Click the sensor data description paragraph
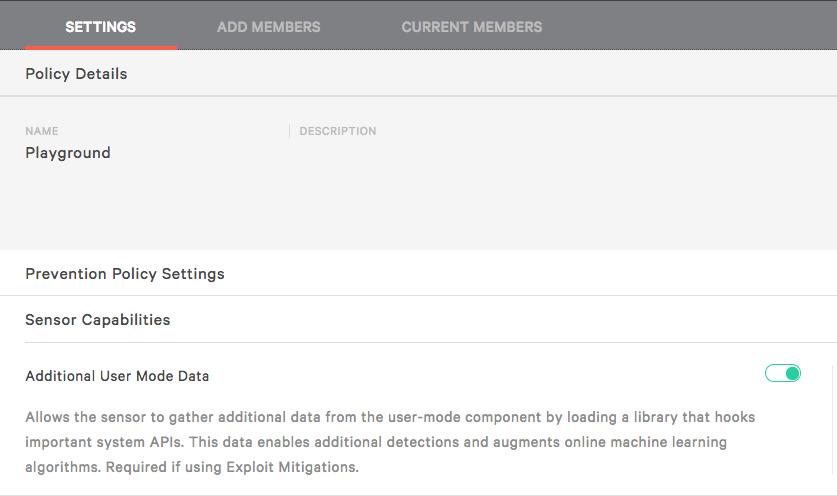The height and width of the screenshot is (496, 837). tap(390, 442)
